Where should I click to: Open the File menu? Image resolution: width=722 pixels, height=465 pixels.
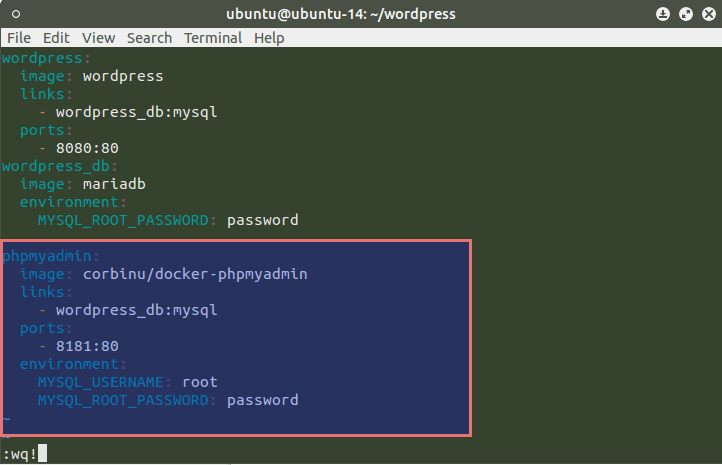point(19,38)
